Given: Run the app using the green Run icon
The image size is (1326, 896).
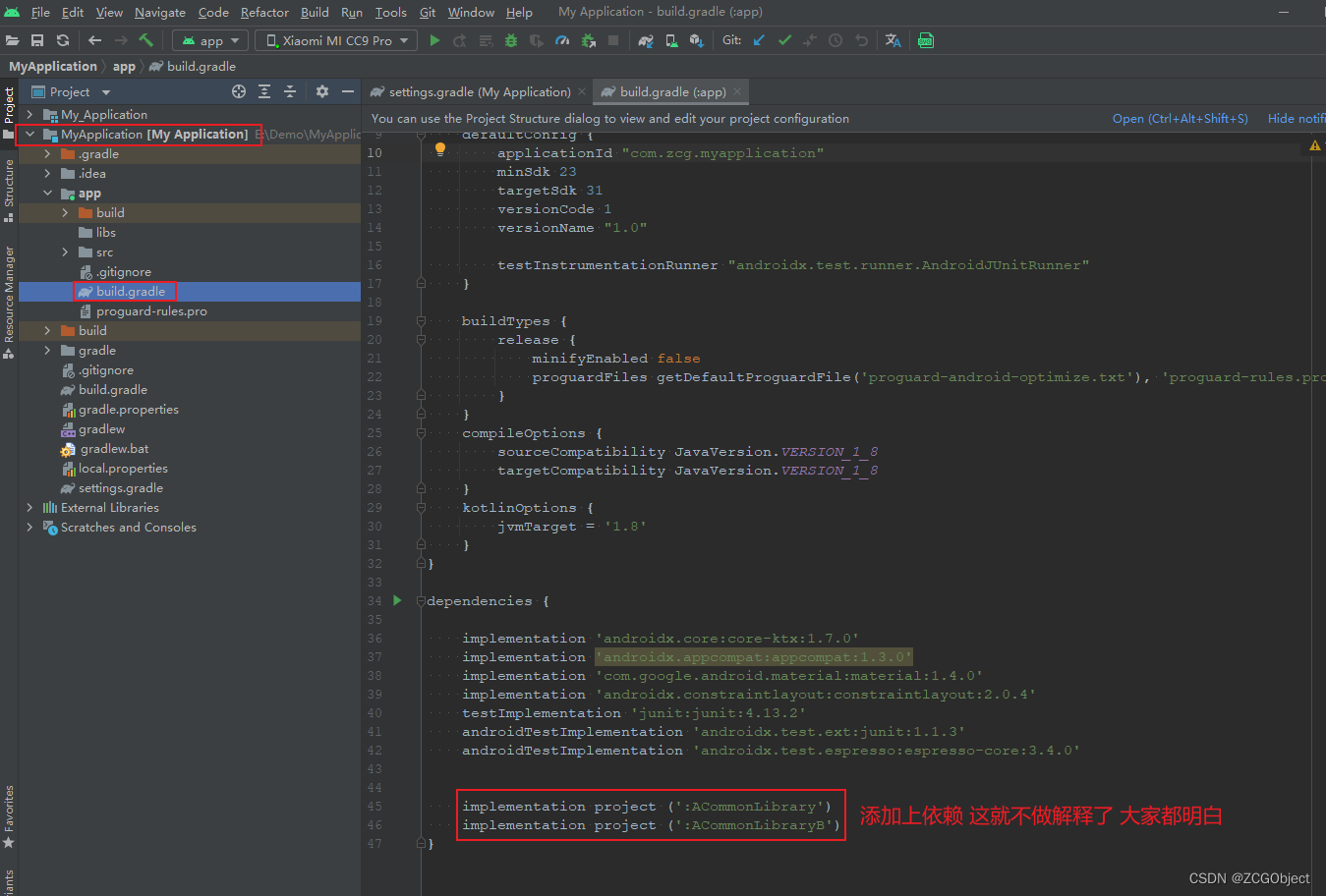Looking at the screenshot, I should 434,40.
